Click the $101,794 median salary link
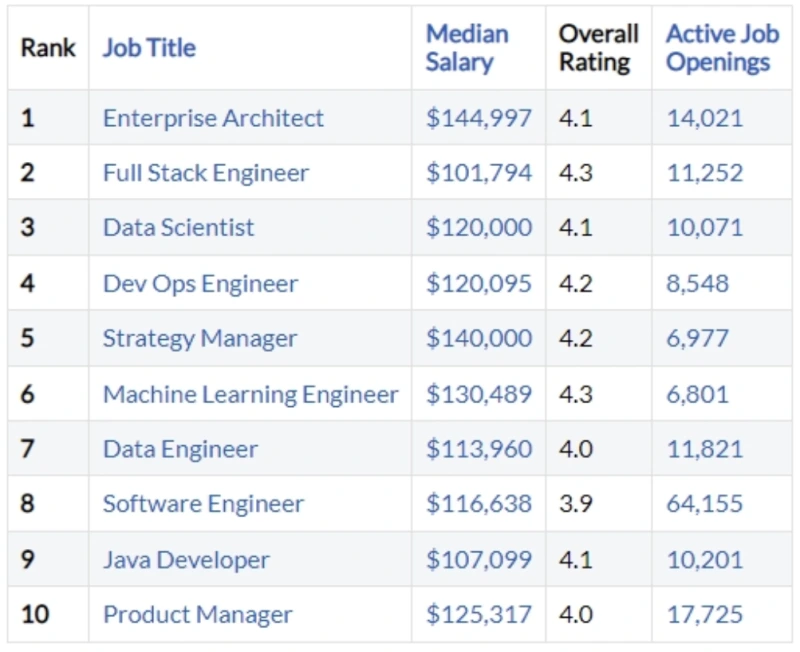800x652 pixels. (479, 173)
